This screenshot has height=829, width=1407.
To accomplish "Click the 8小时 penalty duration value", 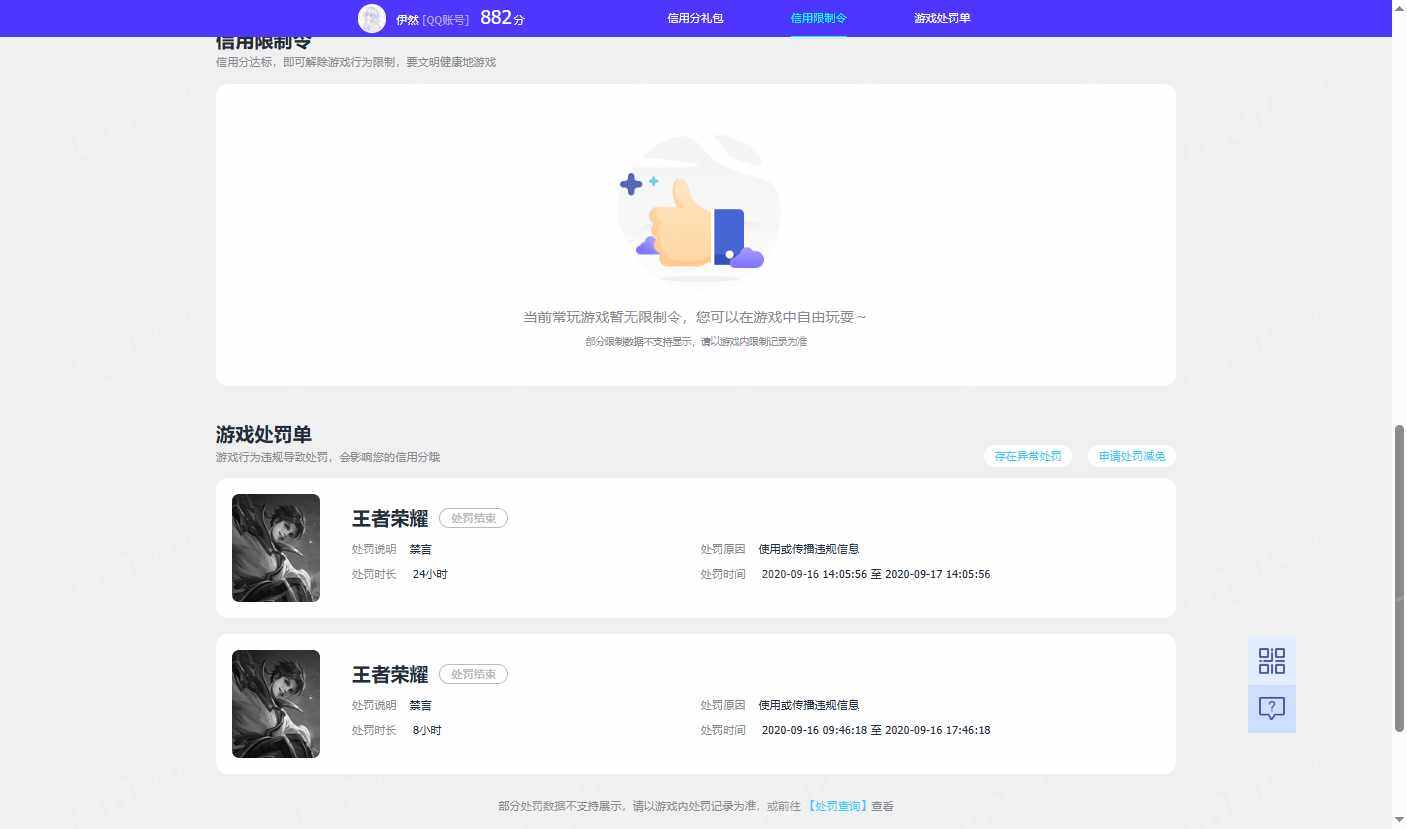I will coord(427,730).
